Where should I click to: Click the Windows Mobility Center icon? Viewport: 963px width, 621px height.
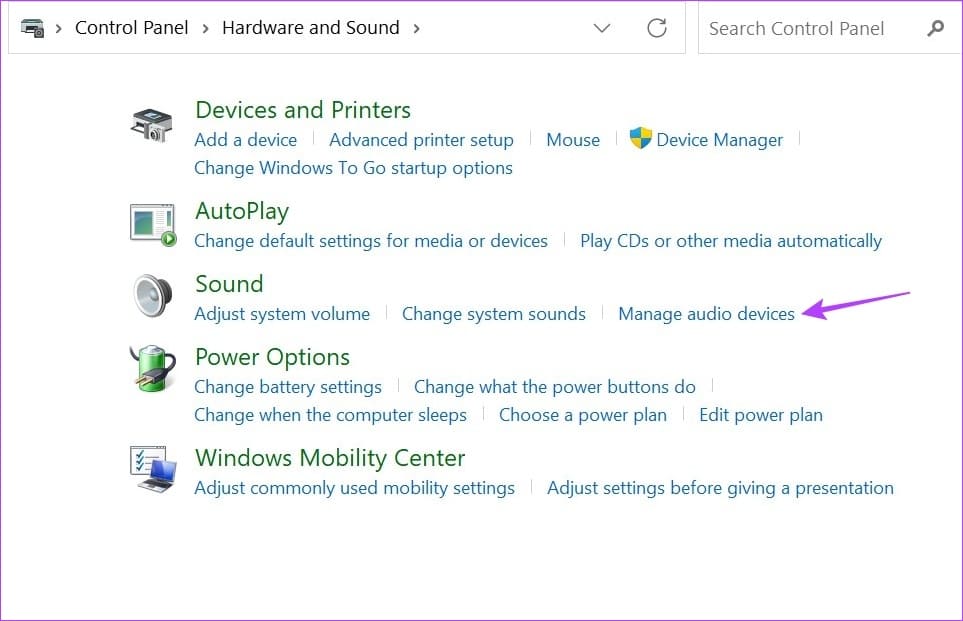tap(152, 470)
